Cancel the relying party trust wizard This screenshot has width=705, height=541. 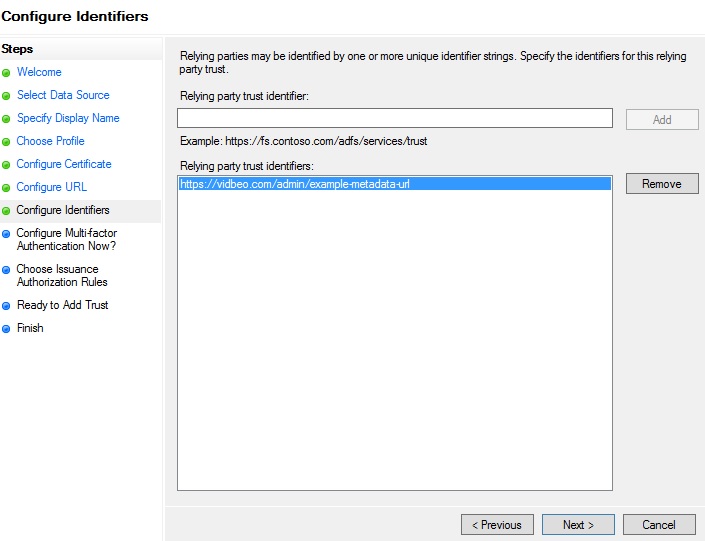click(x=659, y=524)
